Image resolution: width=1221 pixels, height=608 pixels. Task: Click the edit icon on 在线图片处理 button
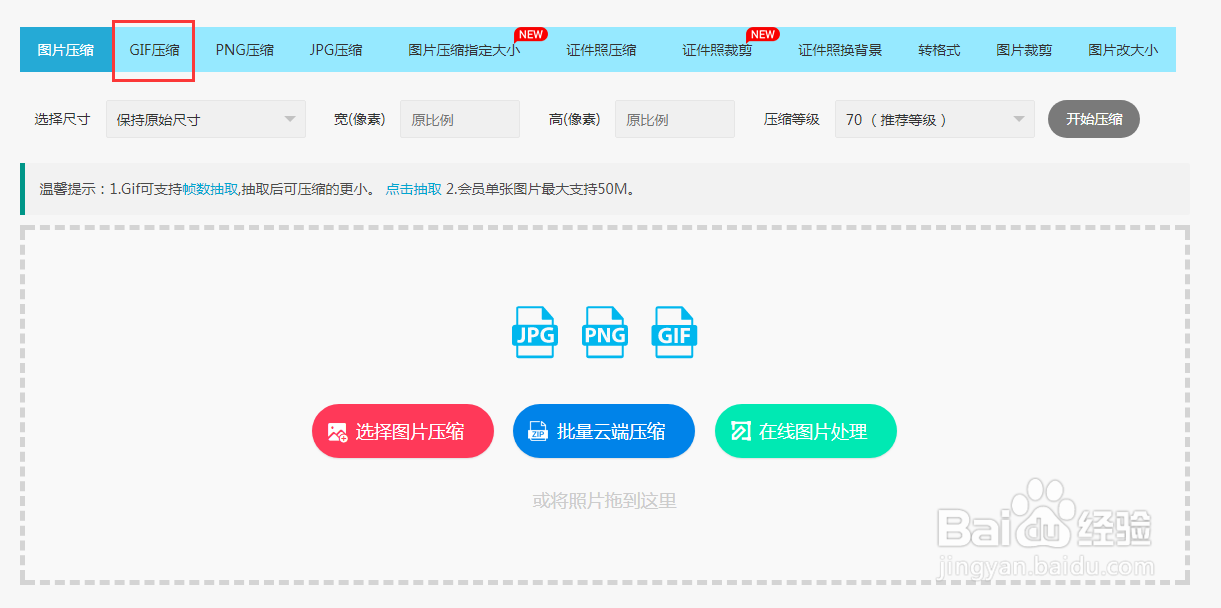(x=740, y=430)
